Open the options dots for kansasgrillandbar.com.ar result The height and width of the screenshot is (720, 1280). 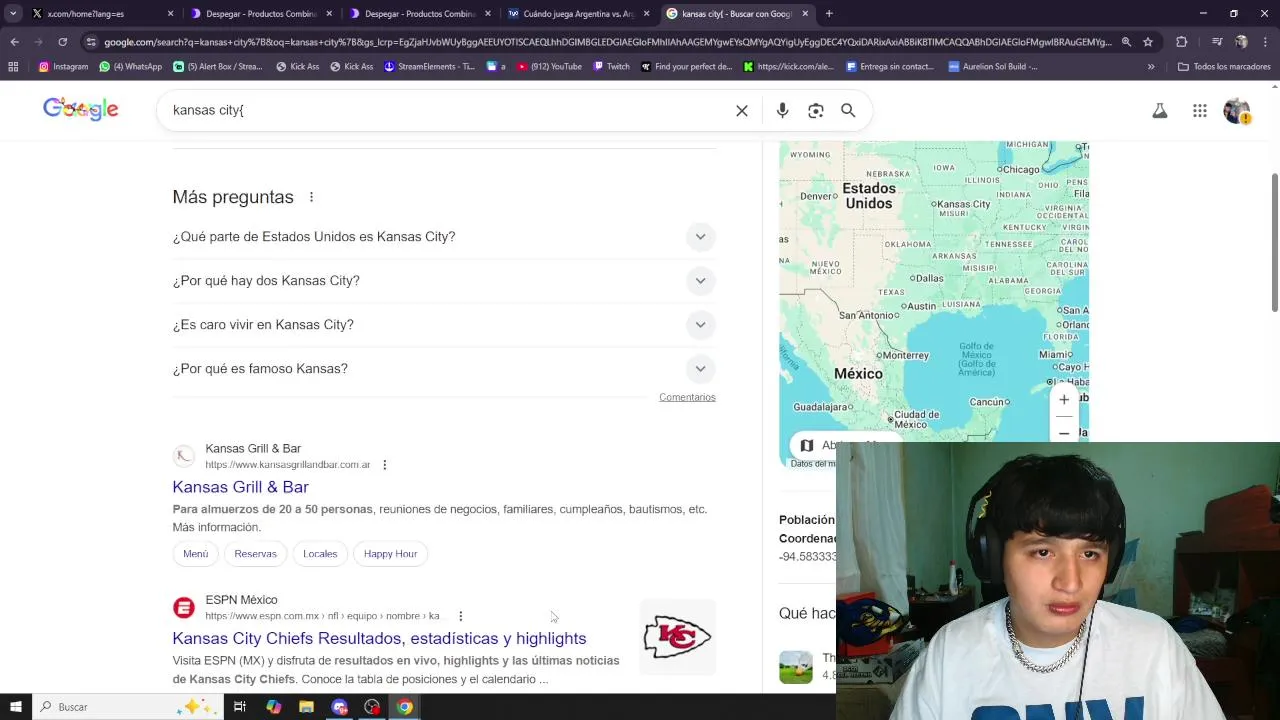pyautogui.click(x=384, y=465)
